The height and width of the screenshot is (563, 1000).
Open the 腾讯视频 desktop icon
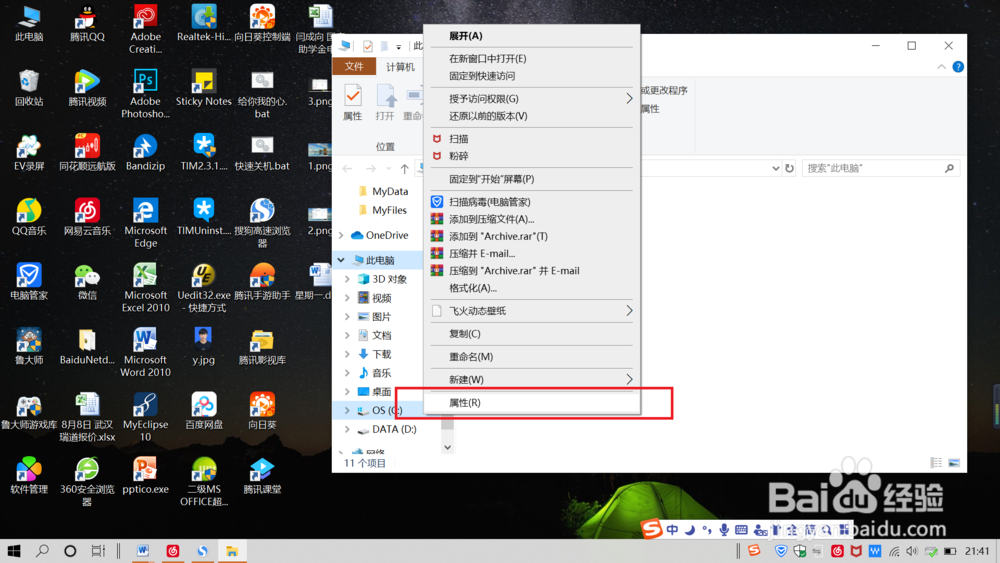pos(87,88)
